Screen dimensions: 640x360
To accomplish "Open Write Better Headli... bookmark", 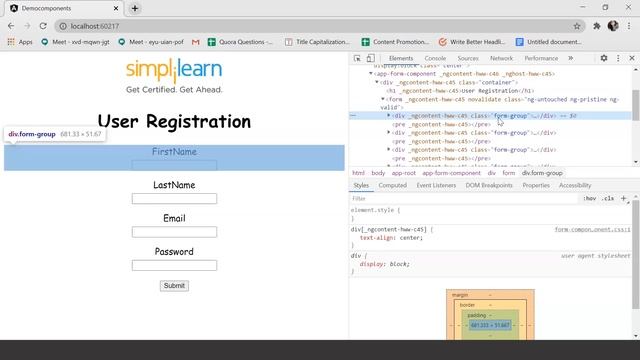I will pyautogui.click(x=472, y=42).
